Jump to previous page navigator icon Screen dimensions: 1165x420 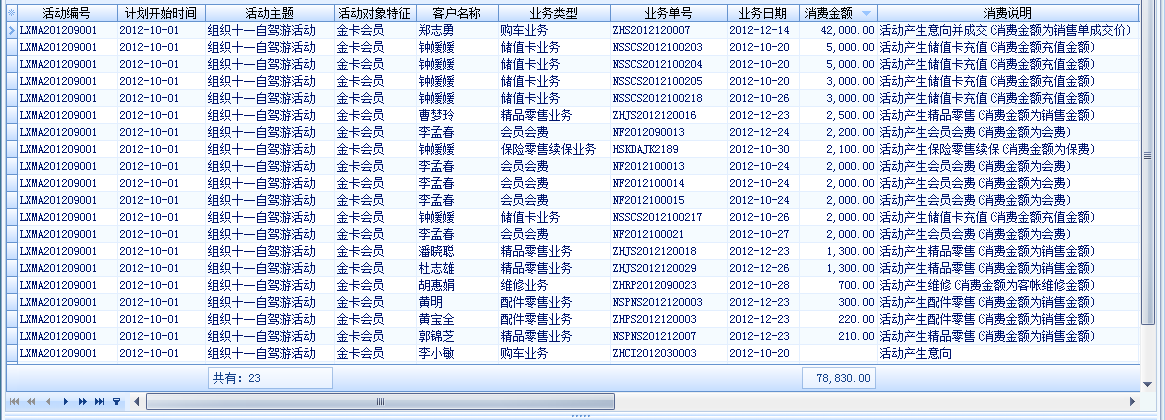tap(31, 401)
